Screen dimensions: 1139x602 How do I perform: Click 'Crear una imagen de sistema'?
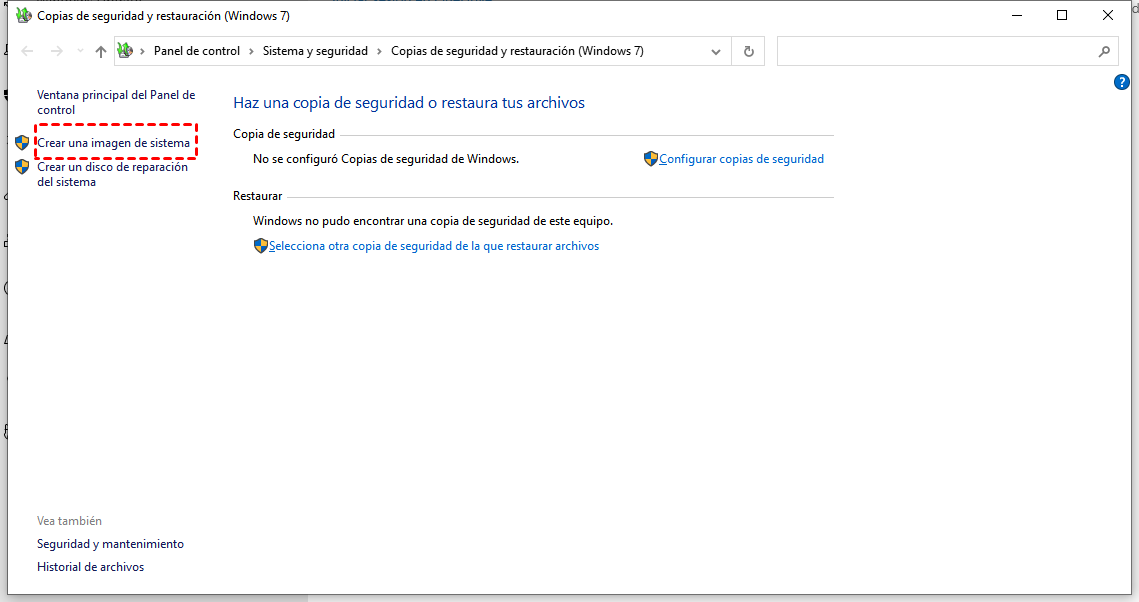click(113, 143)
